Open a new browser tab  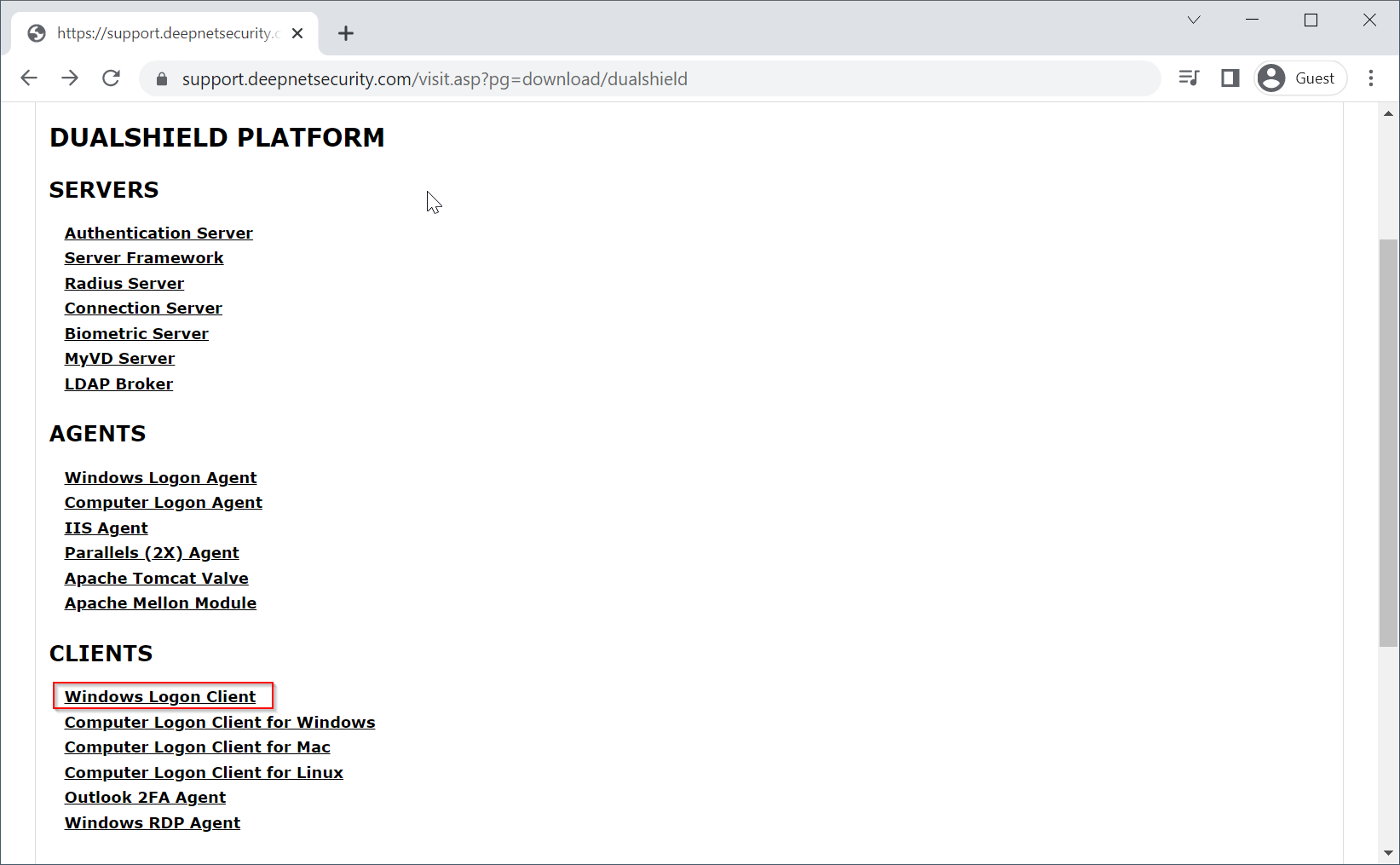[x=345, y=33]
